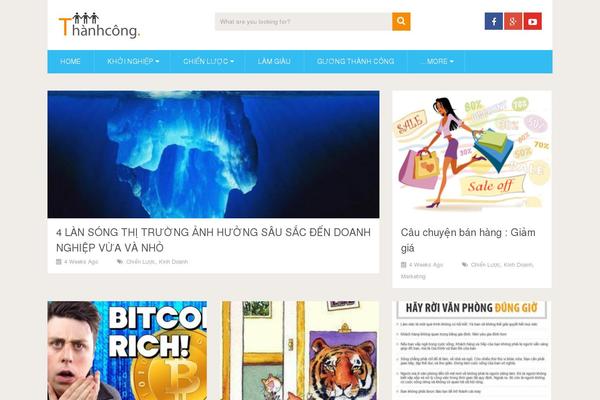Viewport: 600px width, 400px height.
Task: Open the Facebook social icon
Action: tap(494, 21)
